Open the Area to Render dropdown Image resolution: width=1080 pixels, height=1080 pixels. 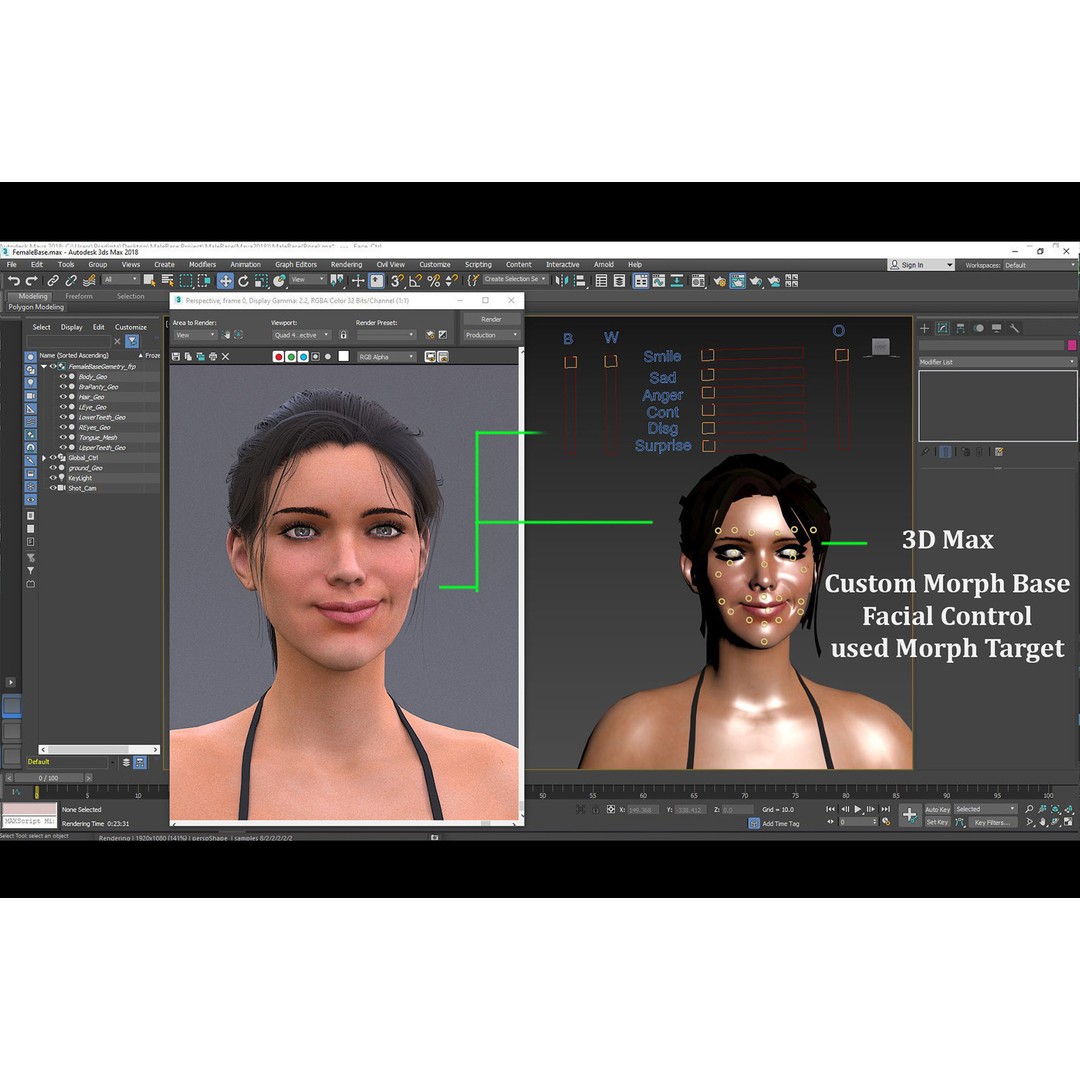click(x=195, y=335)
